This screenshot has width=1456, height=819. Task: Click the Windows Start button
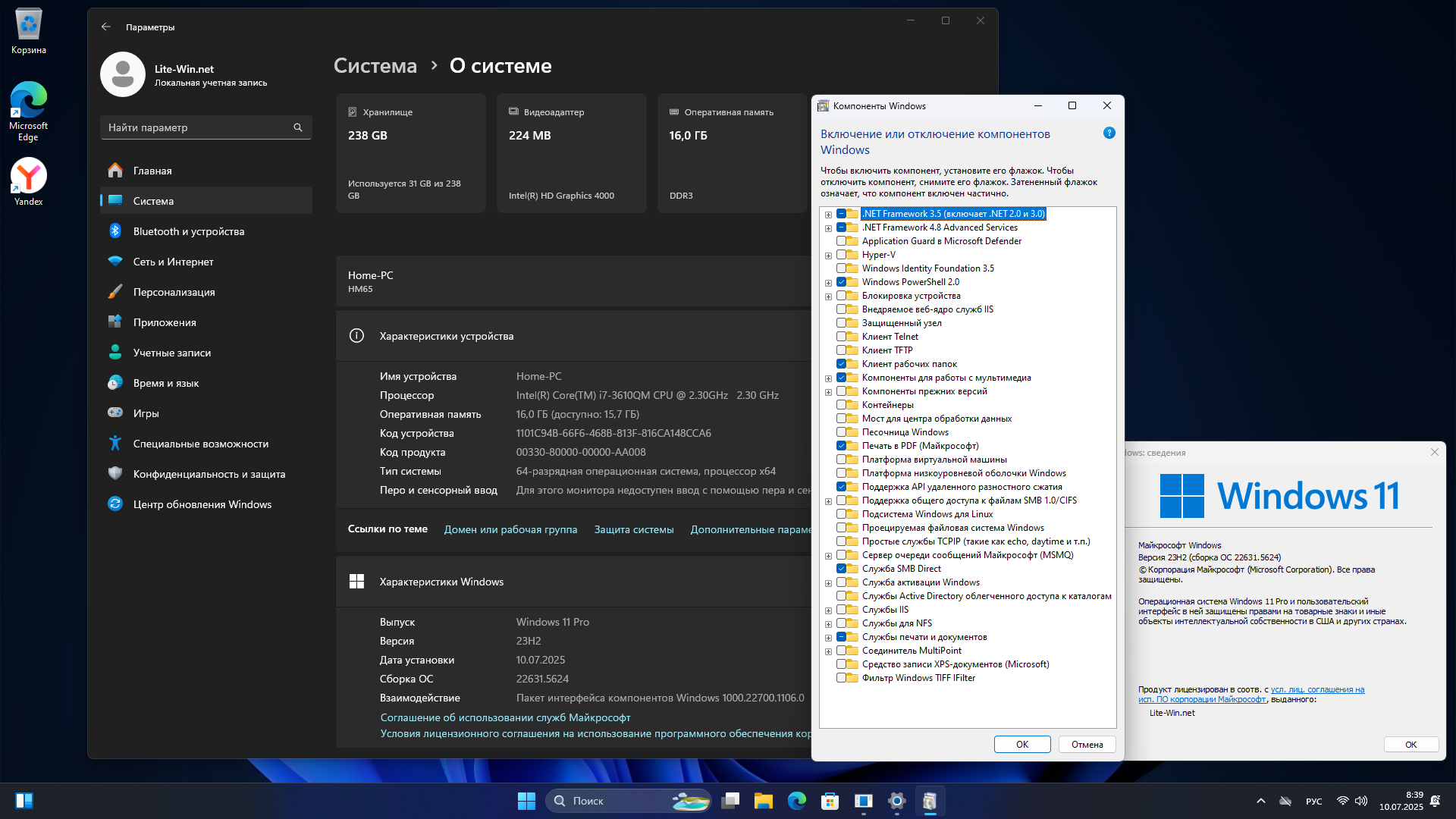point(526,801)
